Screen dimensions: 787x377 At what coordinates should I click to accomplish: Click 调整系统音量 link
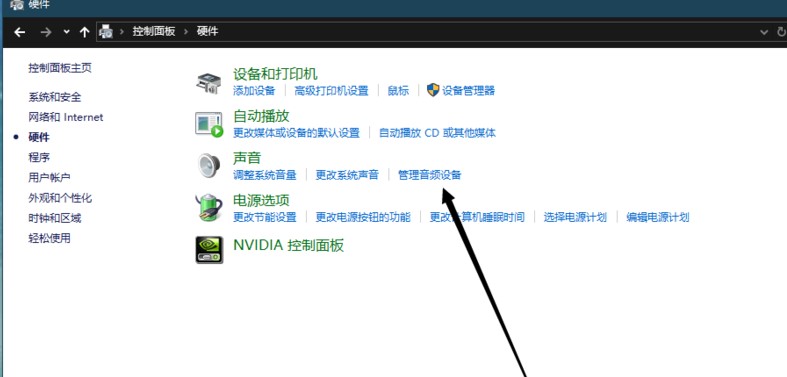coord(265,175)
